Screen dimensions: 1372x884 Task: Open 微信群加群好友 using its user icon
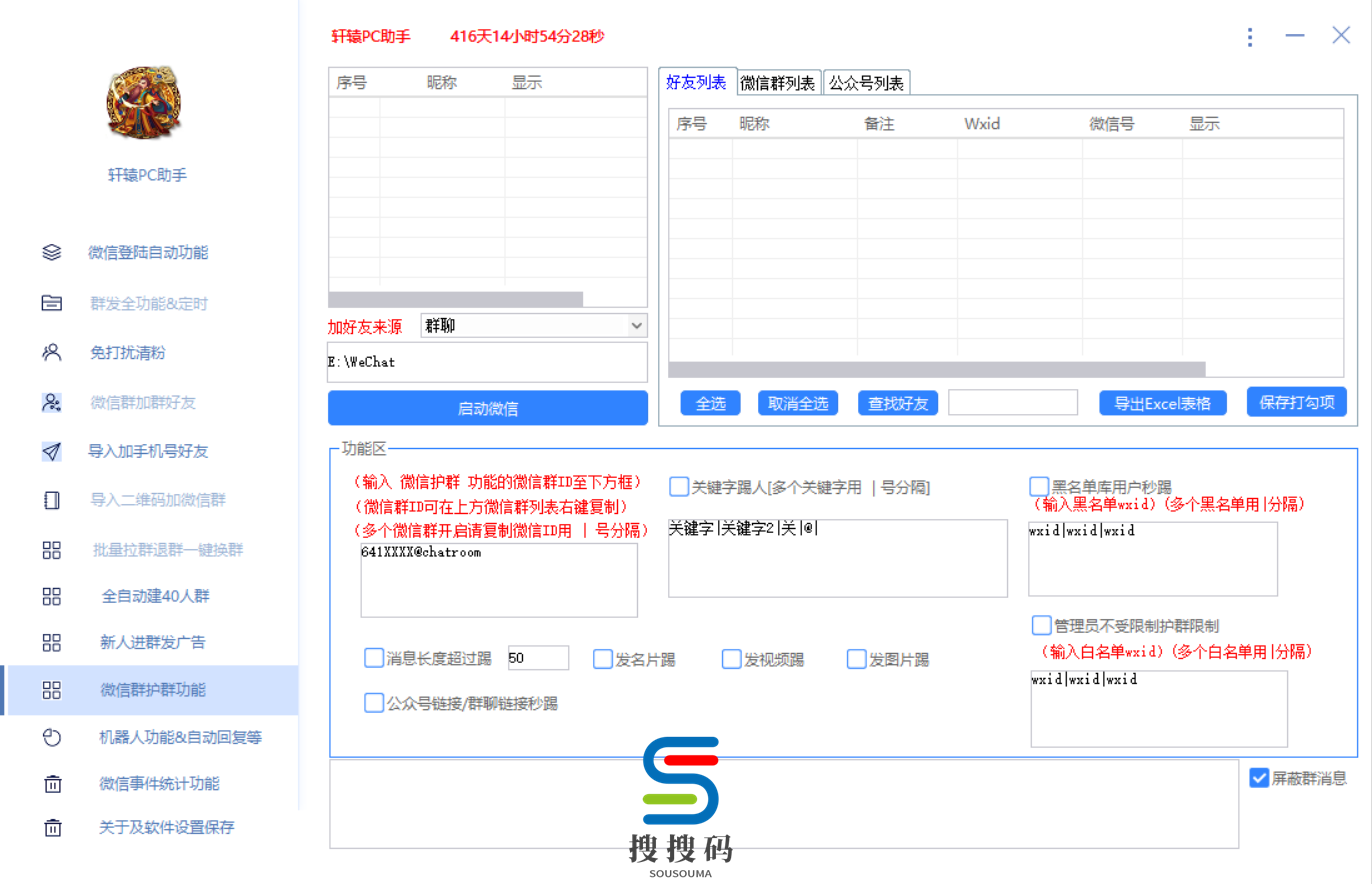tap(52, 402)
